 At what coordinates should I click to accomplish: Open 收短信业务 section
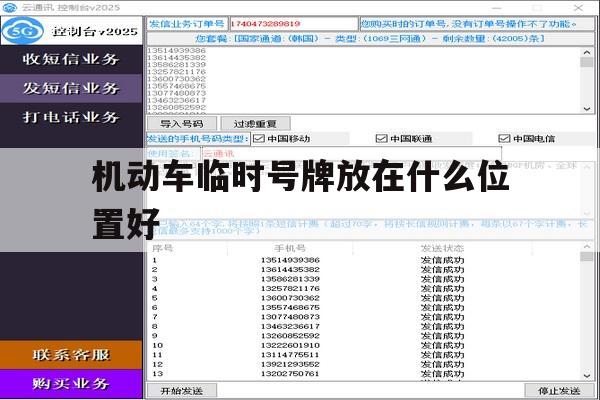pyautogui.click(x=71, y=59)
